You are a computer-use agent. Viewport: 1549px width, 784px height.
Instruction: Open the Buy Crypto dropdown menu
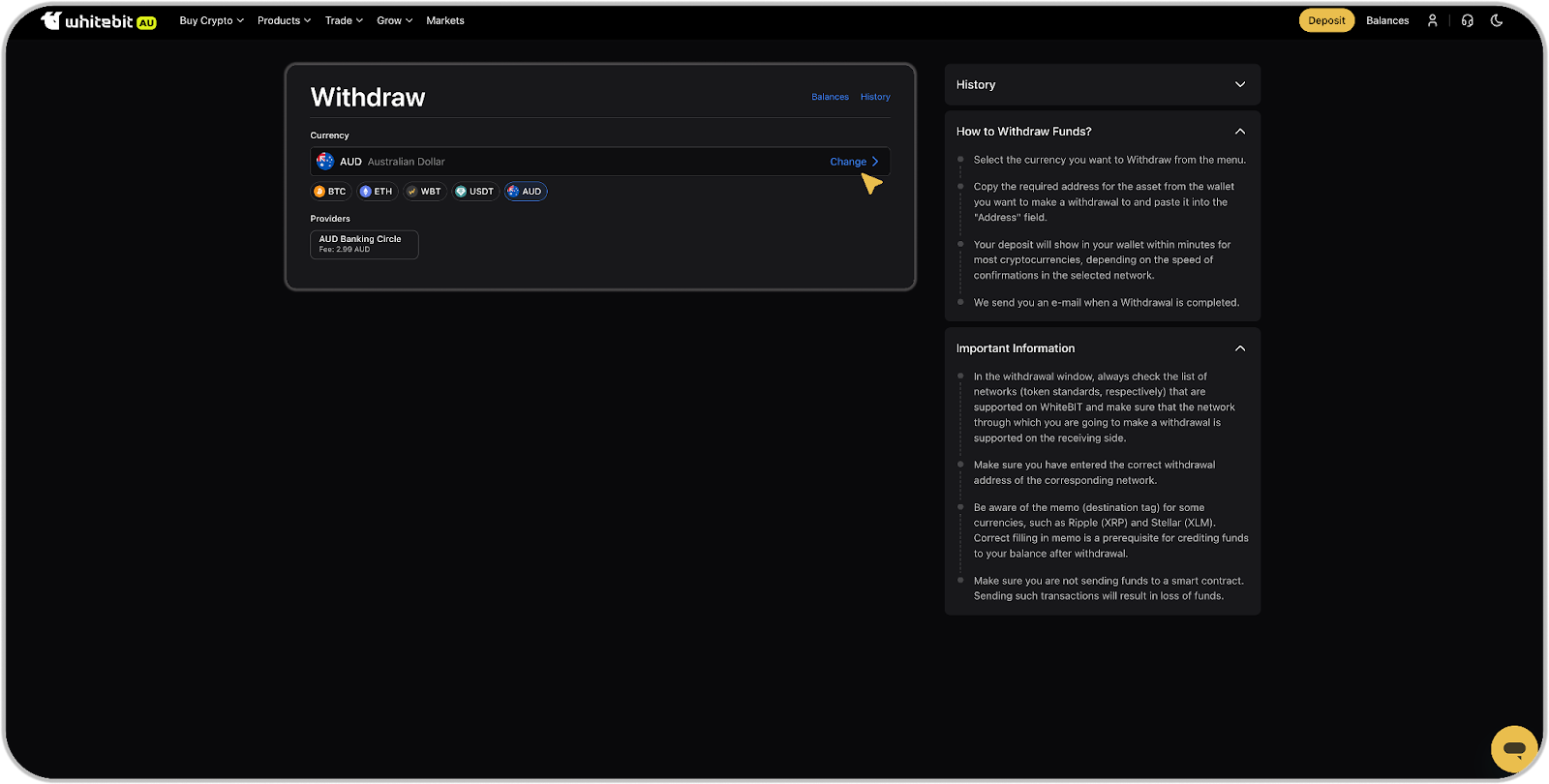(x=211, y=20)
